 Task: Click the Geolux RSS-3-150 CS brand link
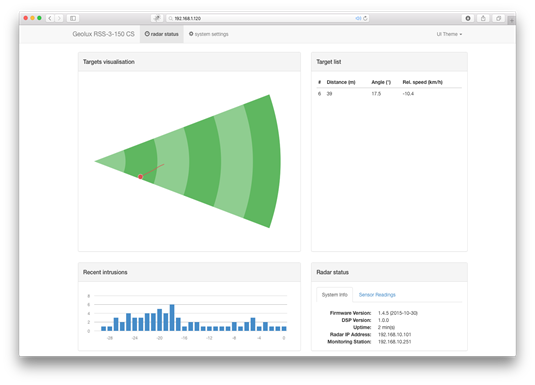pyautogui.click(x=103, y=34)
